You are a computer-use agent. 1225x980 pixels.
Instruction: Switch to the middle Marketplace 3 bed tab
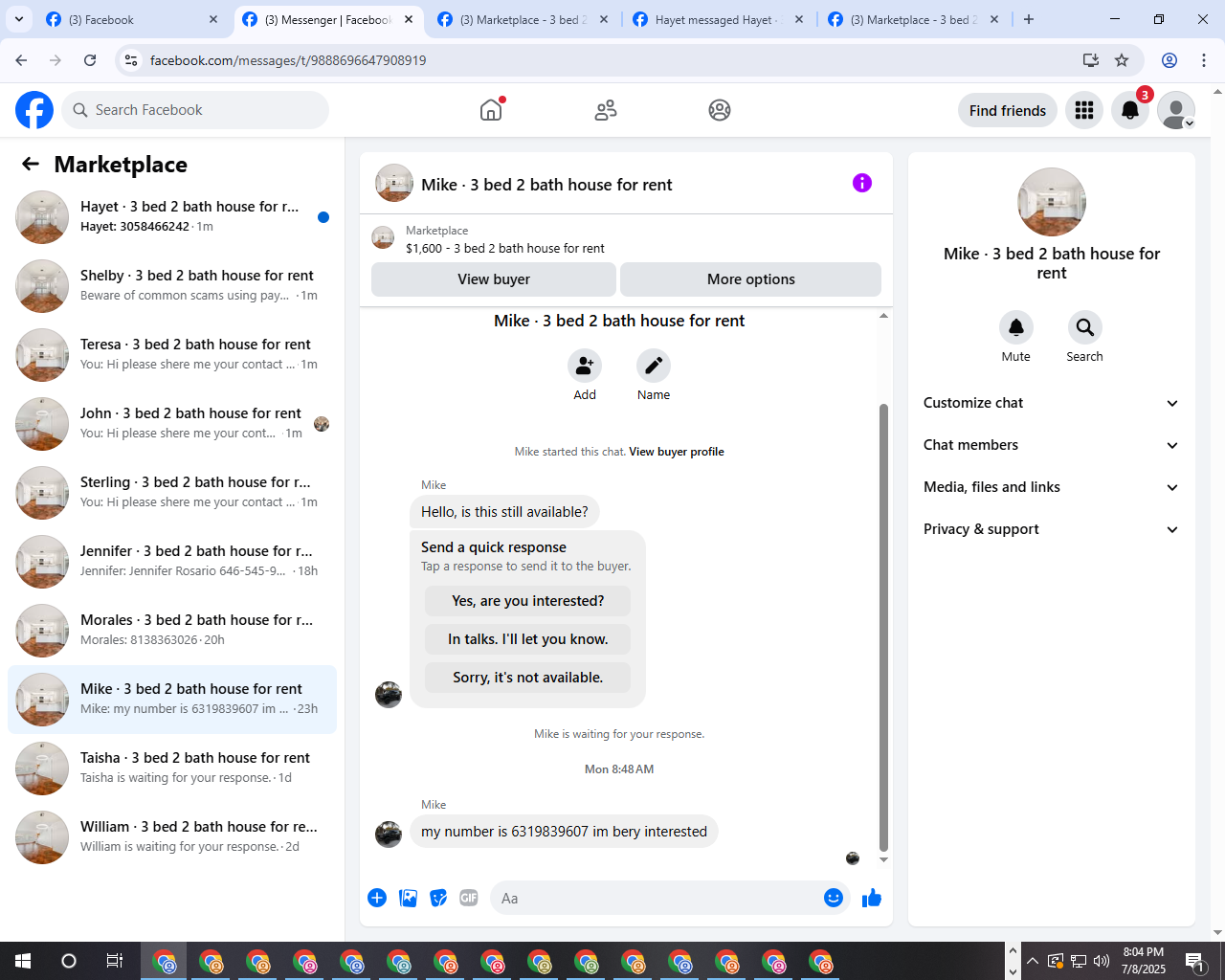pos(523,19)
